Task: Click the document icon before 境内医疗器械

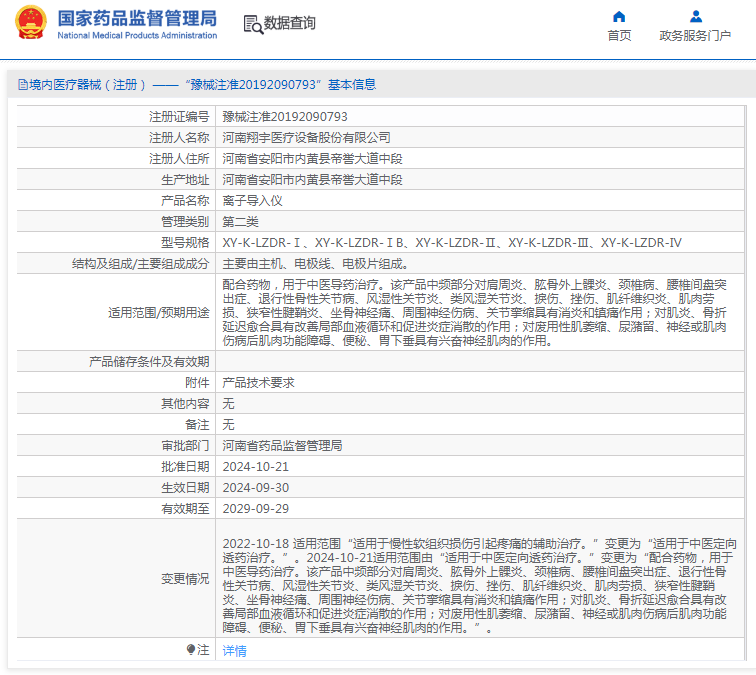Action: pos(23,85)
